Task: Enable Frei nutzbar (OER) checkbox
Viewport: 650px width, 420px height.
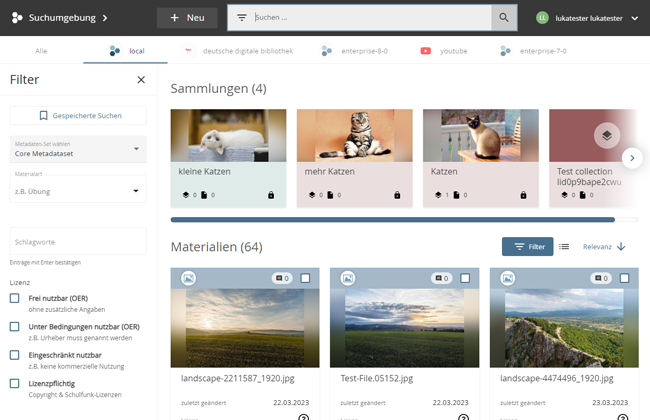Action: click(15, 298)
